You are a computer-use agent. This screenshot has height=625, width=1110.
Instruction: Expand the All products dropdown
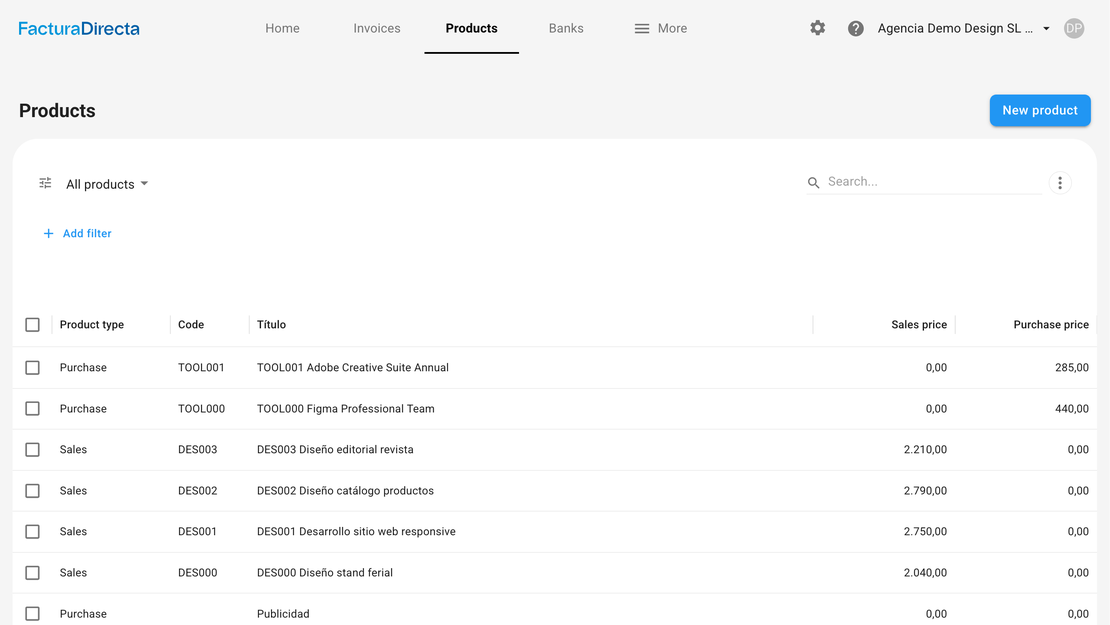click(107, 184)
